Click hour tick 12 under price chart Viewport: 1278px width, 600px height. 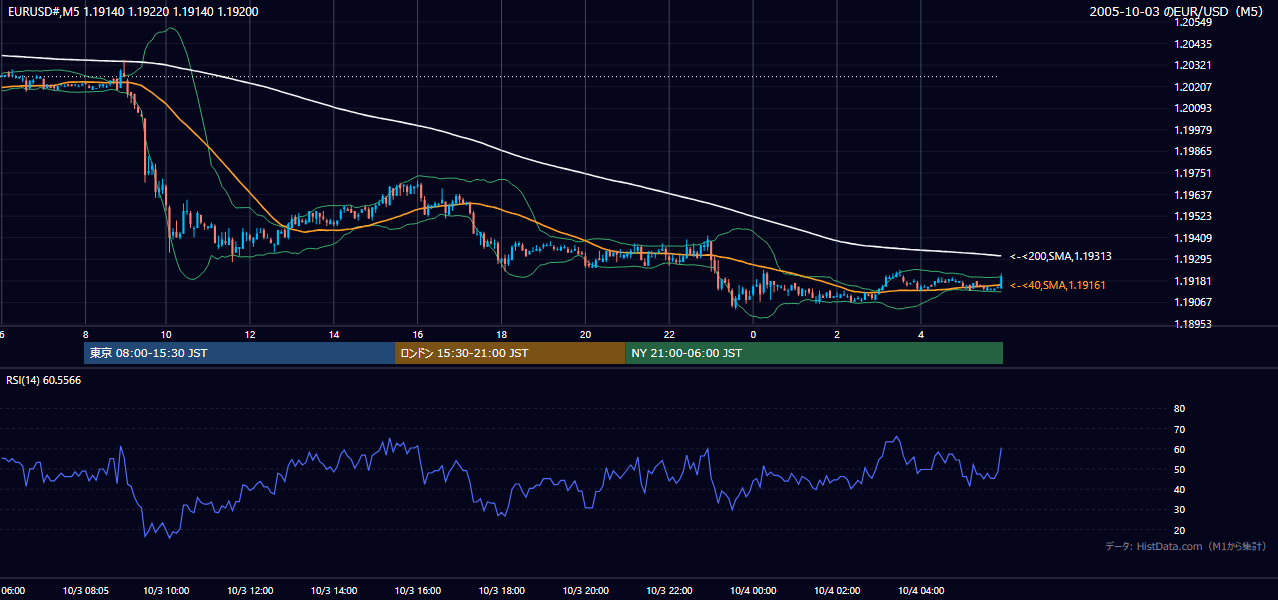click(250, 334)
